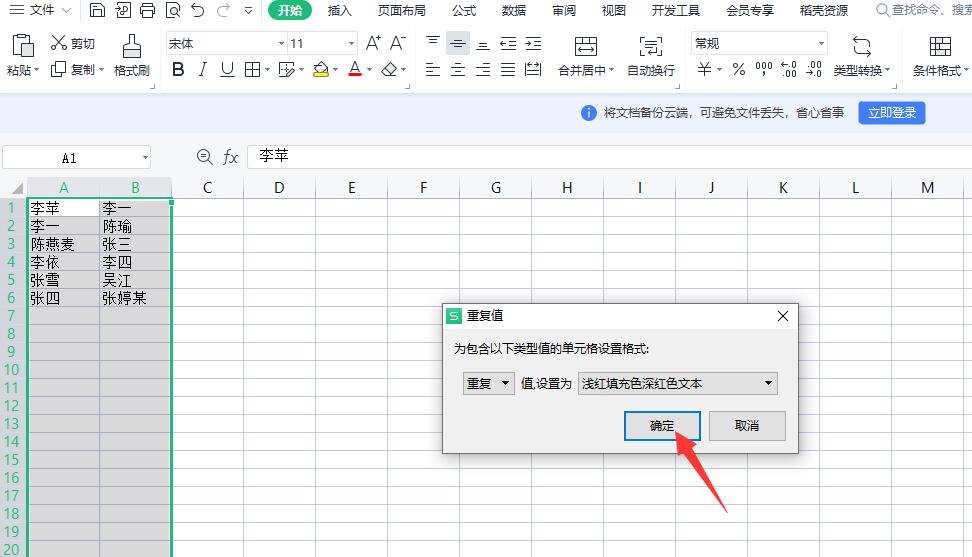The width and height of the screenshot is (972, 557).
Task: Align text to vertical middle
Action: 457,43
